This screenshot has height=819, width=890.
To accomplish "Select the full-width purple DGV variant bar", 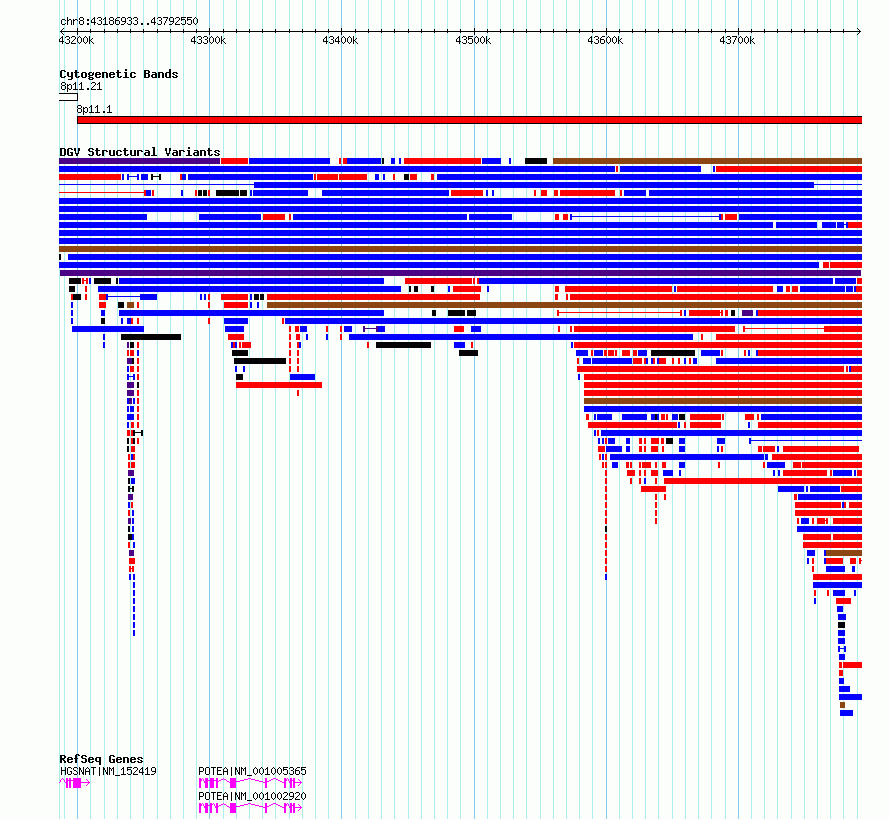I will [460, 273].
